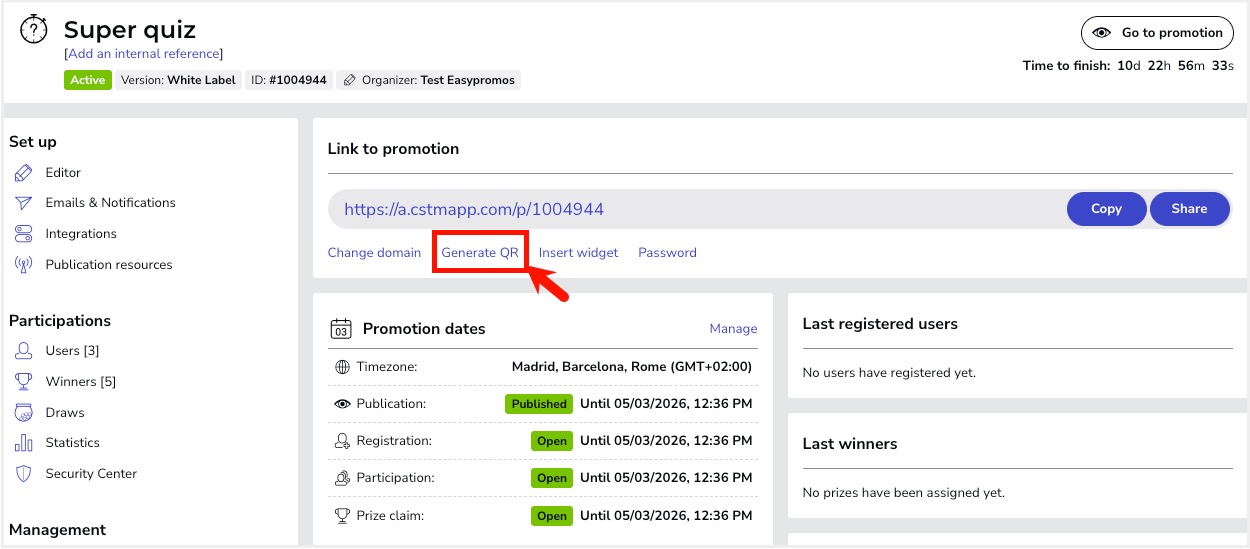Click the Password link
Viewport: 1250px width, 549px height.
point(667,253)
